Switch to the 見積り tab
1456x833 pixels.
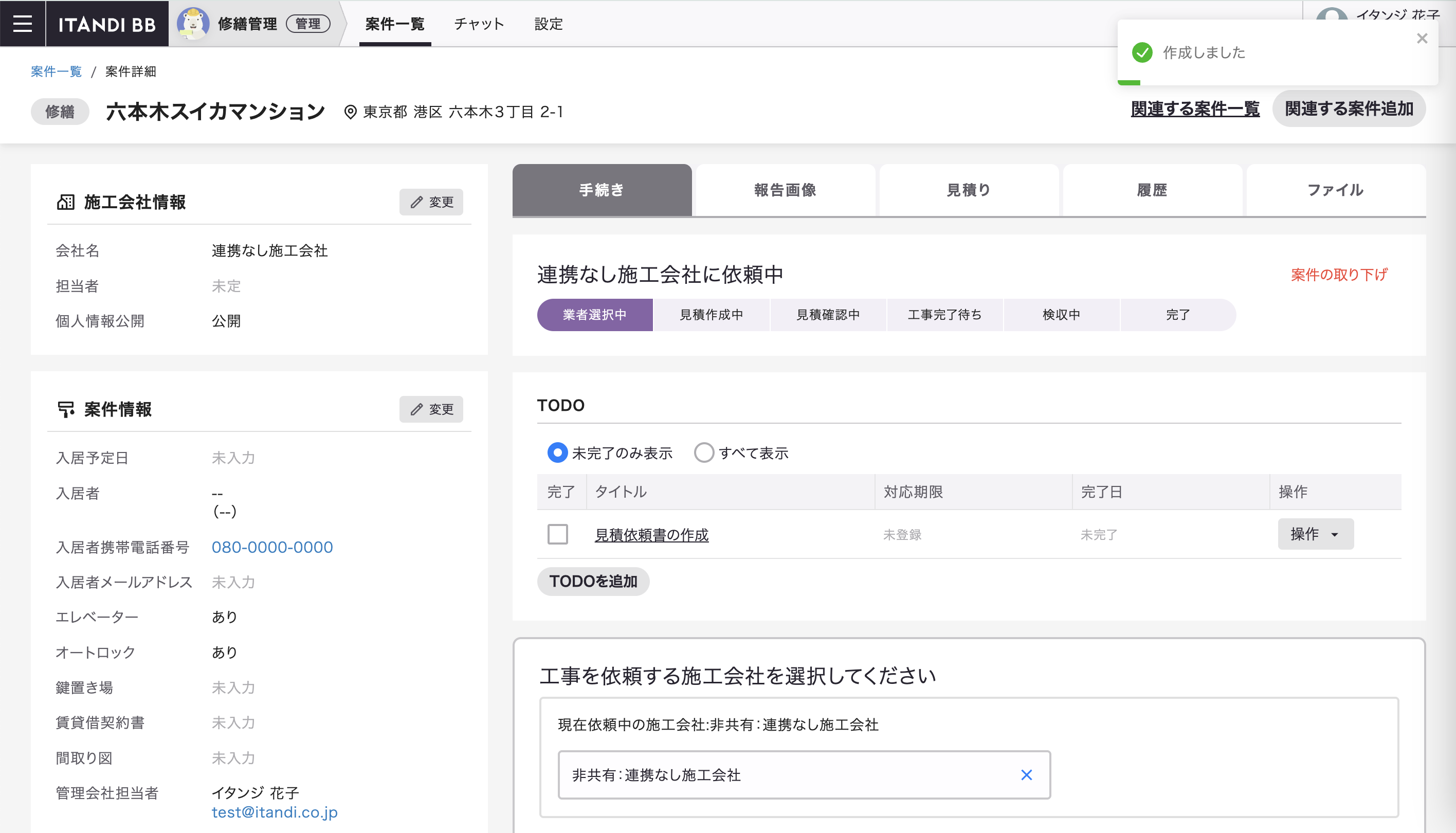click(x=968, y=190)
